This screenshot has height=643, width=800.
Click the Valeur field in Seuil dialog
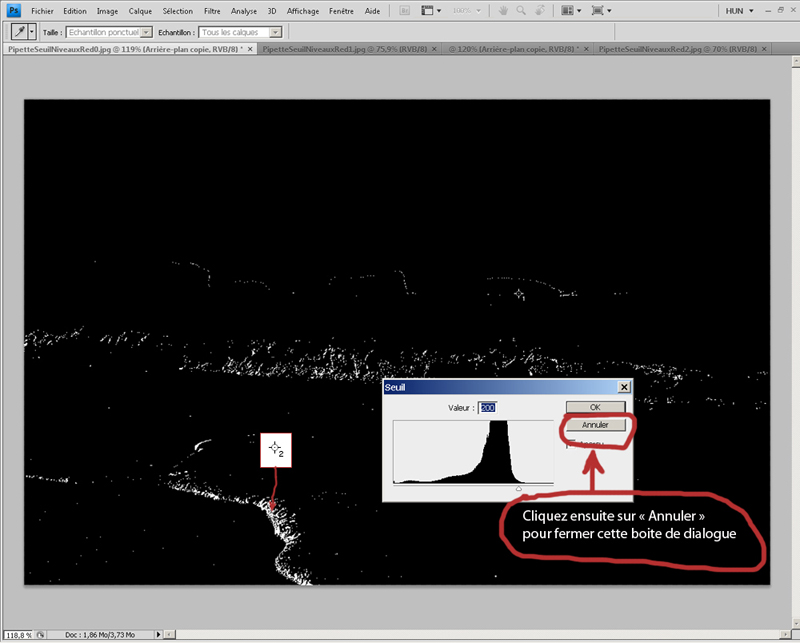[488, 408]
